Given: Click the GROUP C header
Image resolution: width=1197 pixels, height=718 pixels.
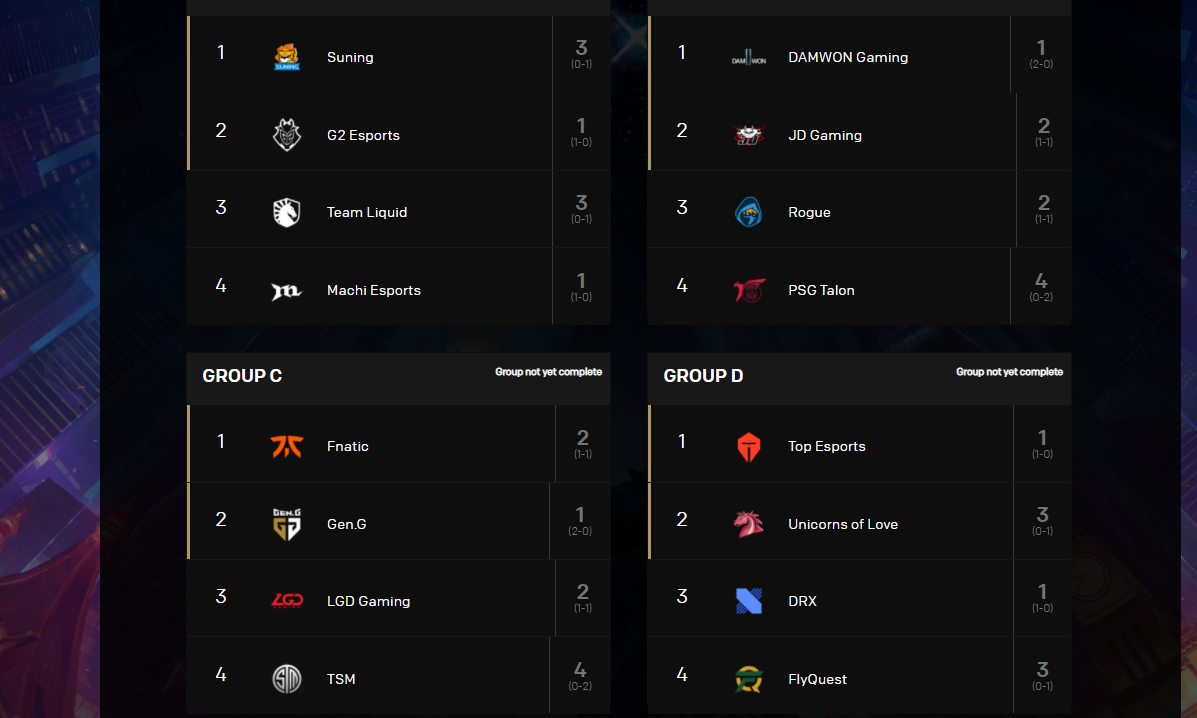Looking at the screenshot, I should [242, 375].
